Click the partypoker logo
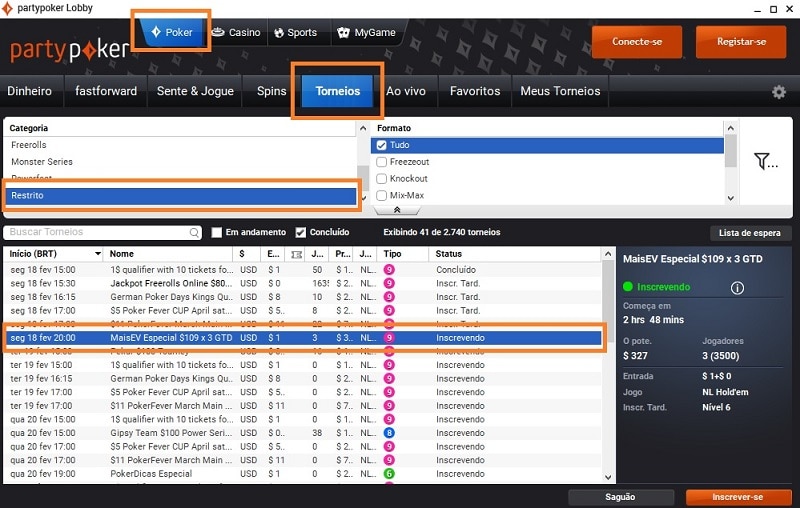The height and width of the screenshot is (508, 800). coord(69,50)
